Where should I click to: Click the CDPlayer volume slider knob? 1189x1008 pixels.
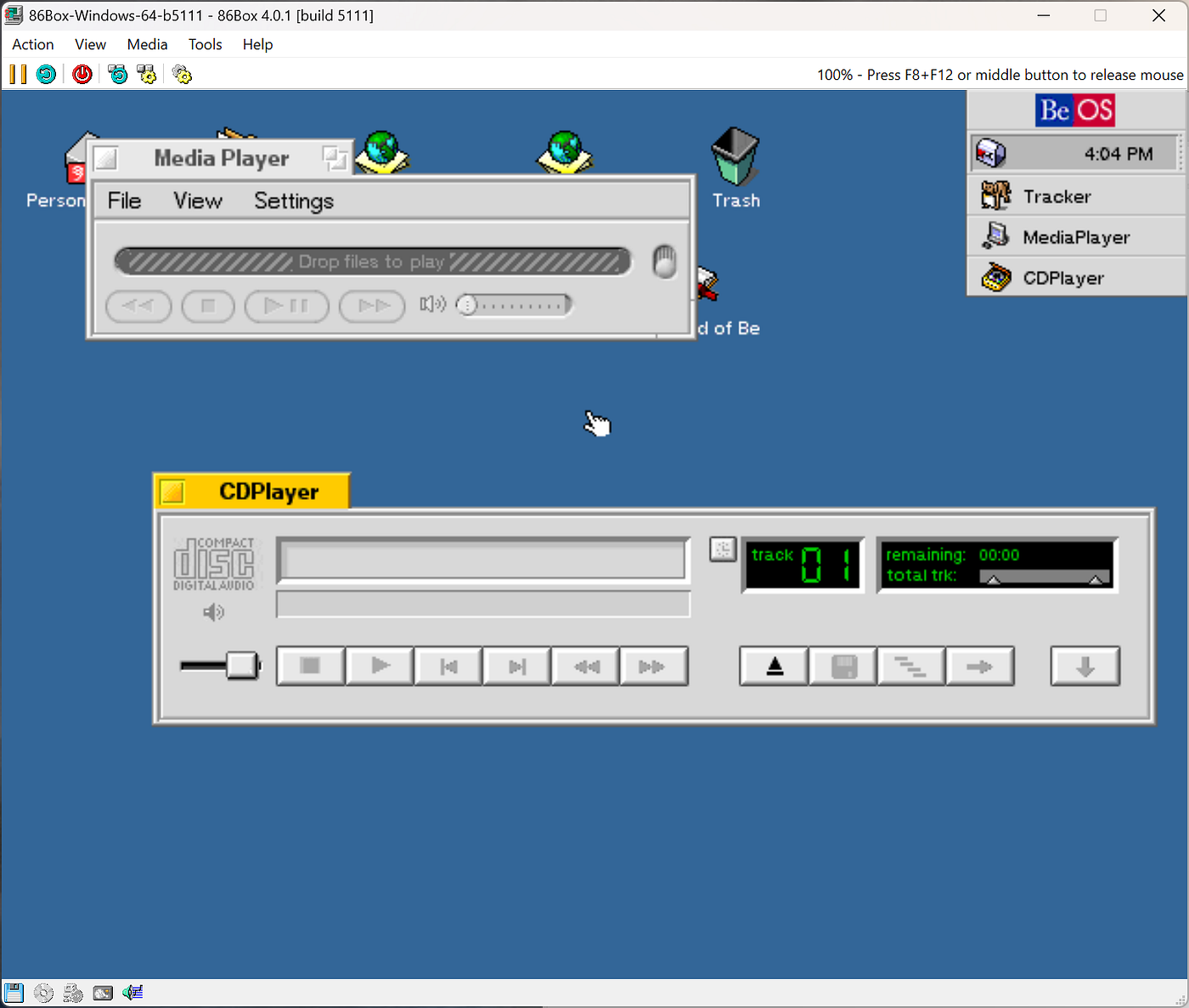(243, 666)
